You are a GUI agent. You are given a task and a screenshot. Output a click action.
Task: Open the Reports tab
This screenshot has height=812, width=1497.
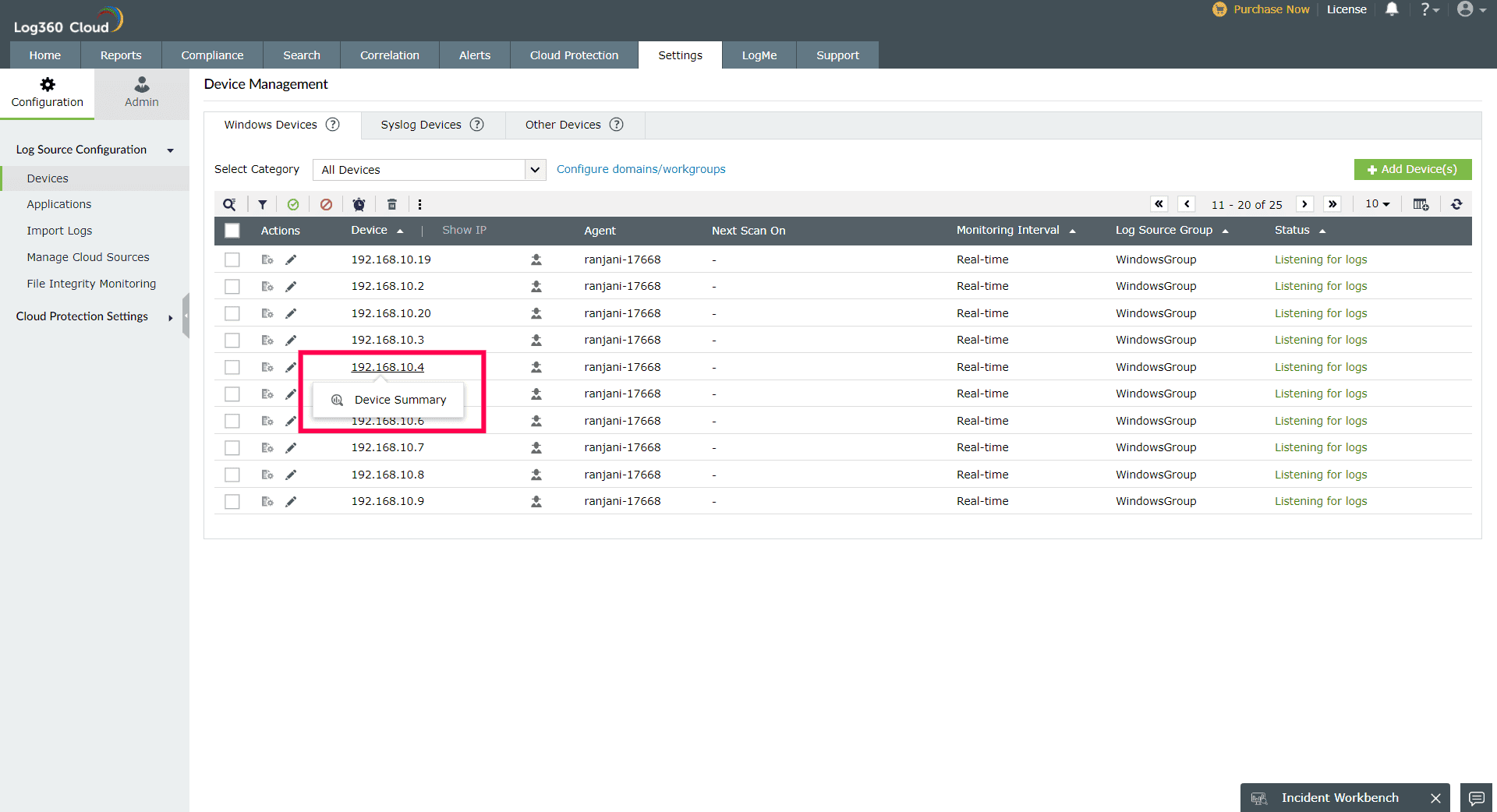point(121,55)
